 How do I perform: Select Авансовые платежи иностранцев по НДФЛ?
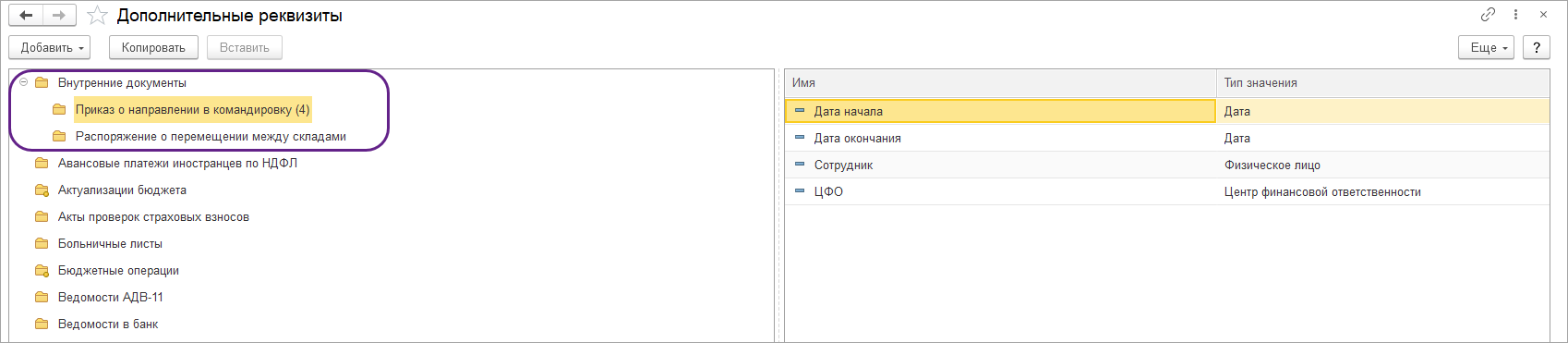pos(177,163)
